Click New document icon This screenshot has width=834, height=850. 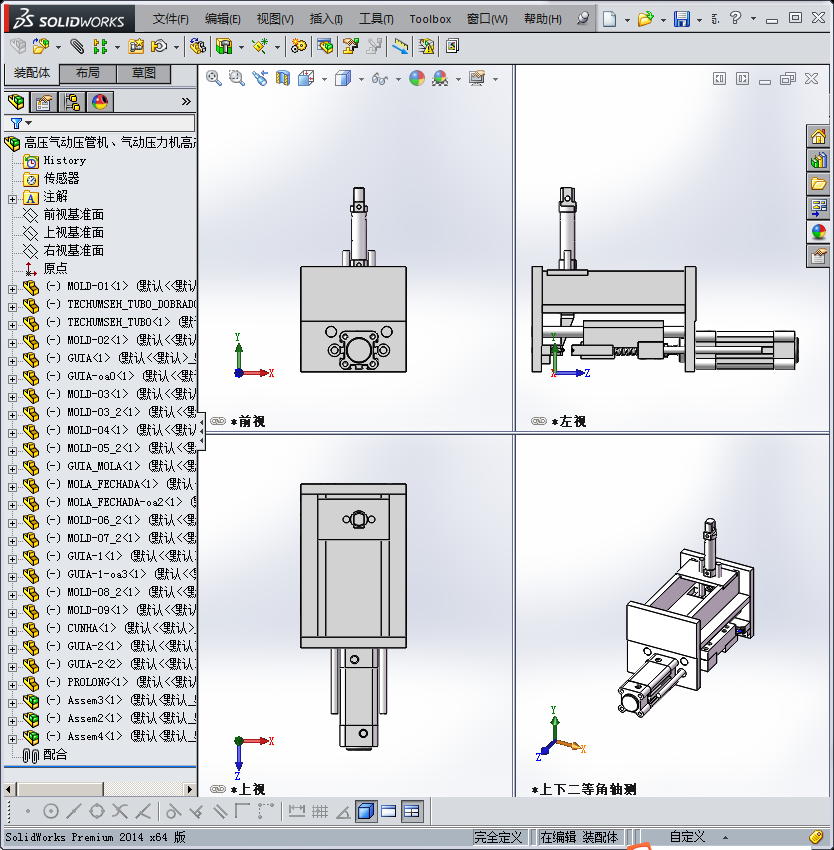[610, 19]
